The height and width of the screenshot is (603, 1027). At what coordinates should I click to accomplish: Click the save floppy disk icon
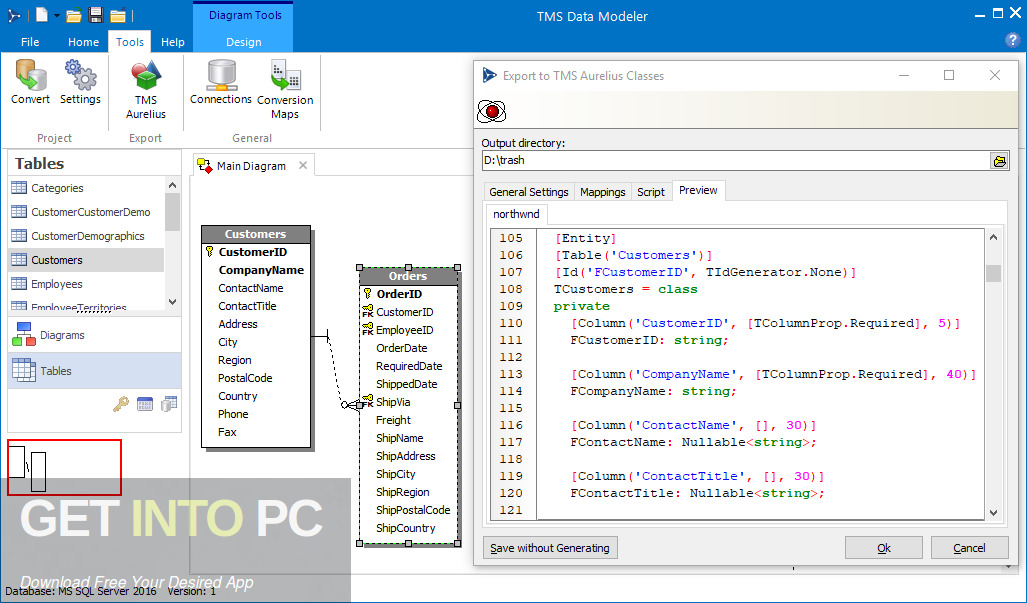click(x=96, y=14)
